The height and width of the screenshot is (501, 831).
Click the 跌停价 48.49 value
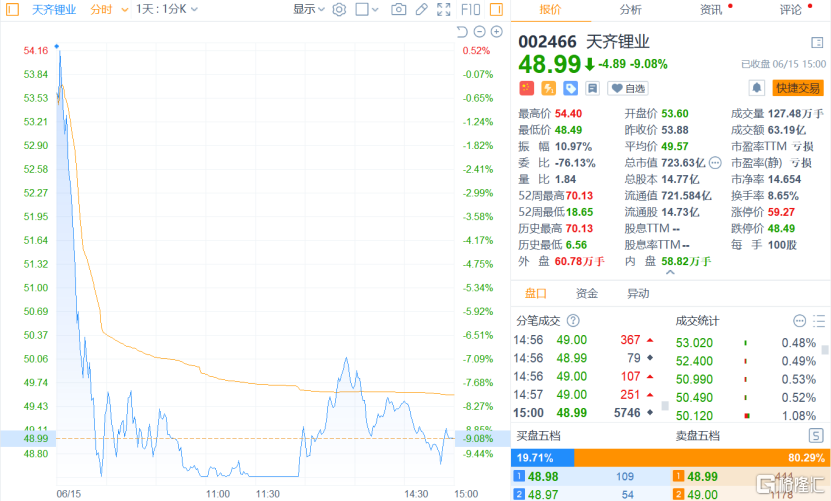point(781,228)
